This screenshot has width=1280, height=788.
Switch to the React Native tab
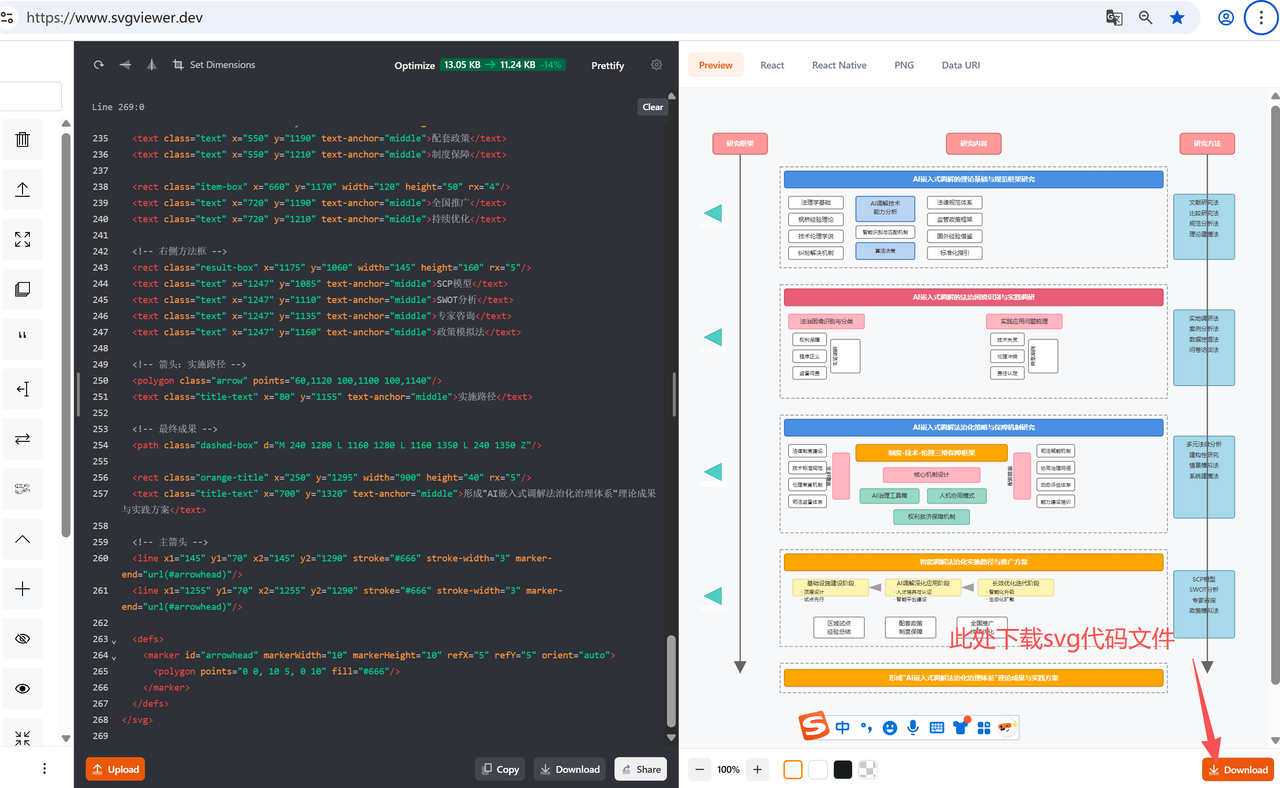click(838, 65)
